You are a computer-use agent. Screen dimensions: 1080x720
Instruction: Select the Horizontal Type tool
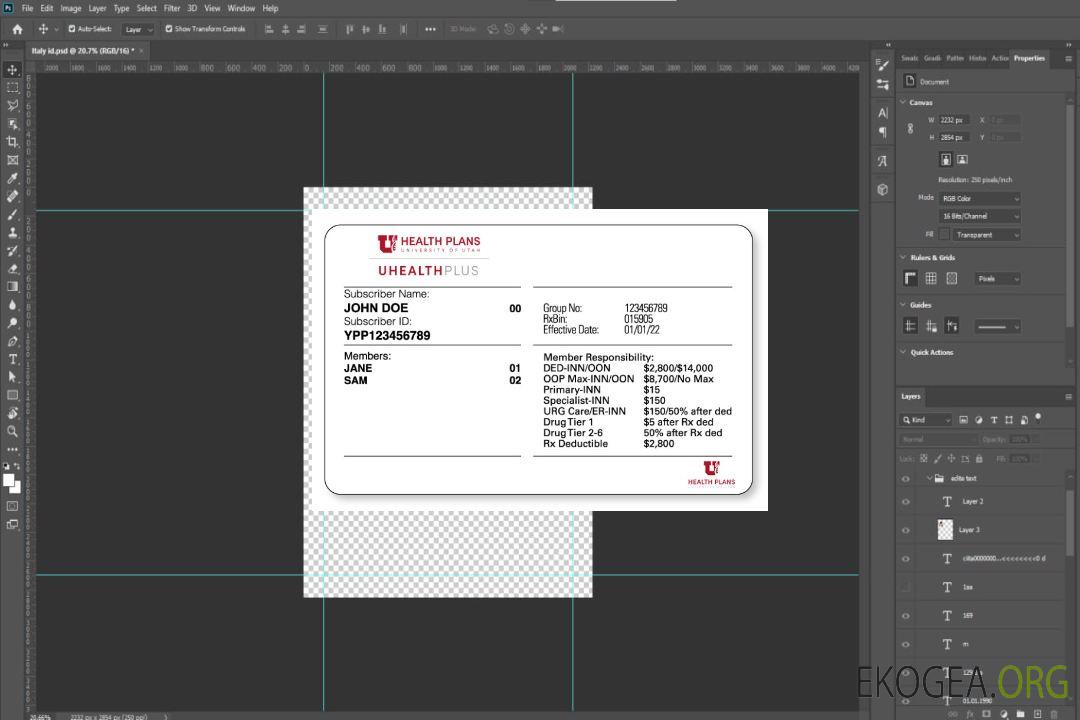pos(13,359)
